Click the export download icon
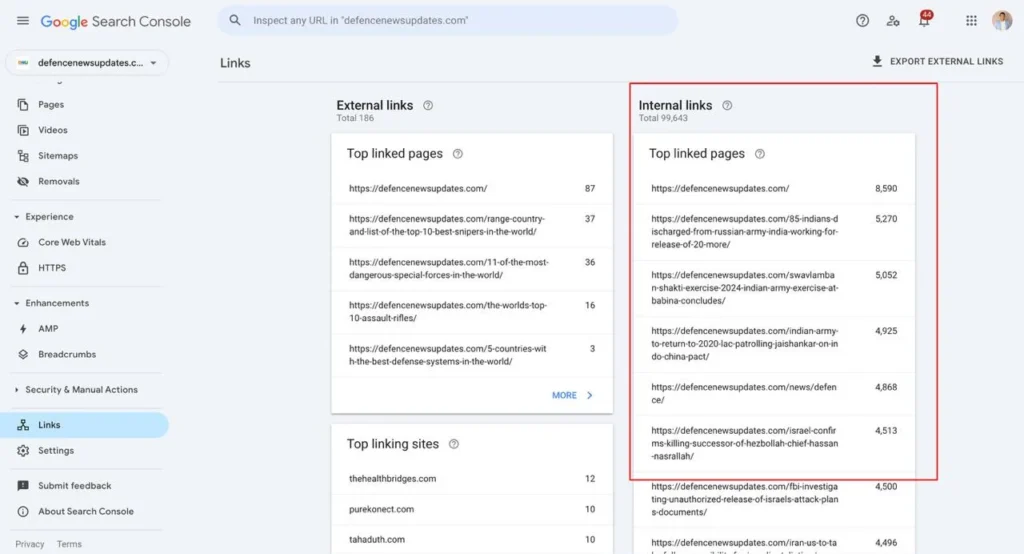Screen dimensions: 1024x554 (877, 61)
